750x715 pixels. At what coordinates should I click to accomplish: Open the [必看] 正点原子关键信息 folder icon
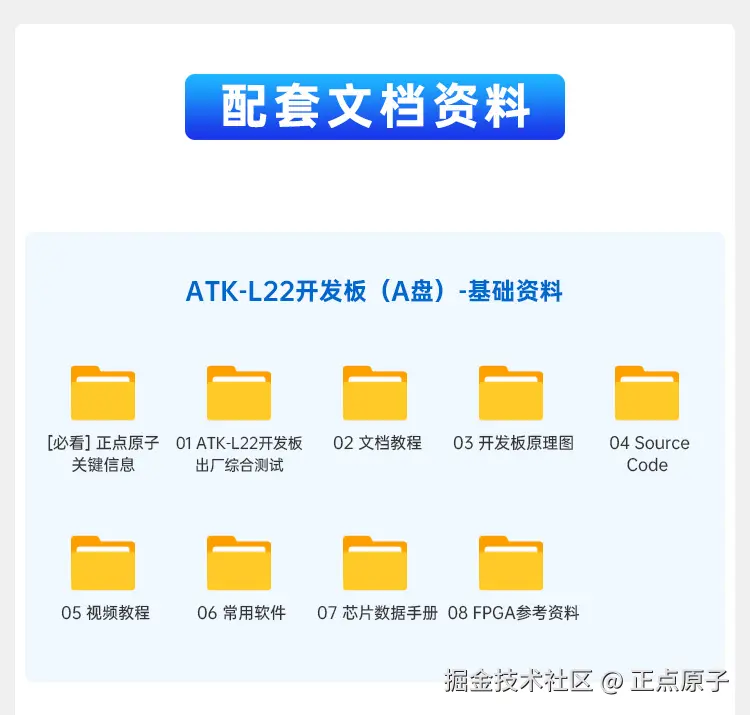(103, 393)
